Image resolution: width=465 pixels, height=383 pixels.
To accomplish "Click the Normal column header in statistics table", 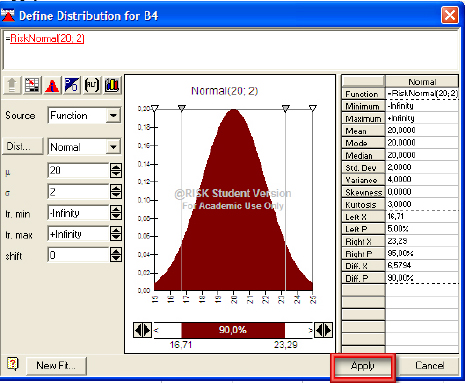I will click(x=422, y=82).
